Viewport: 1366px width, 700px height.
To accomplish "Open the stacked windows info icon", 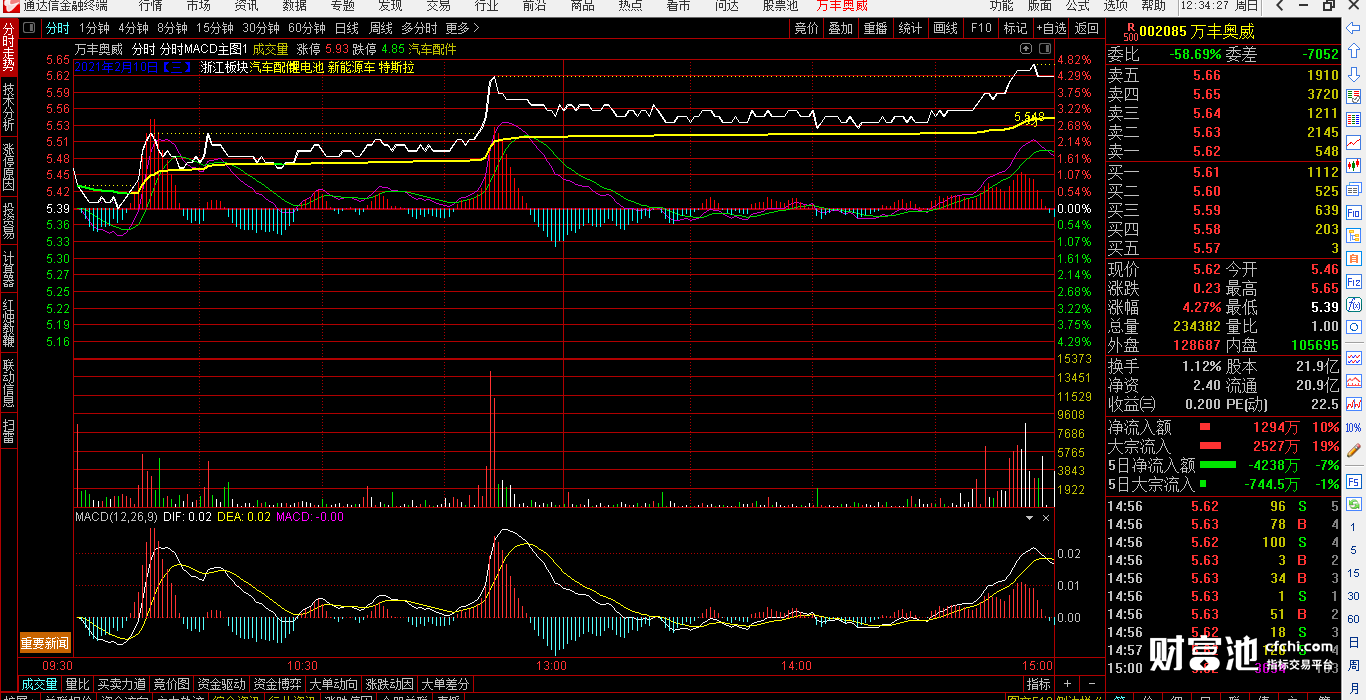I will 1354,189.
